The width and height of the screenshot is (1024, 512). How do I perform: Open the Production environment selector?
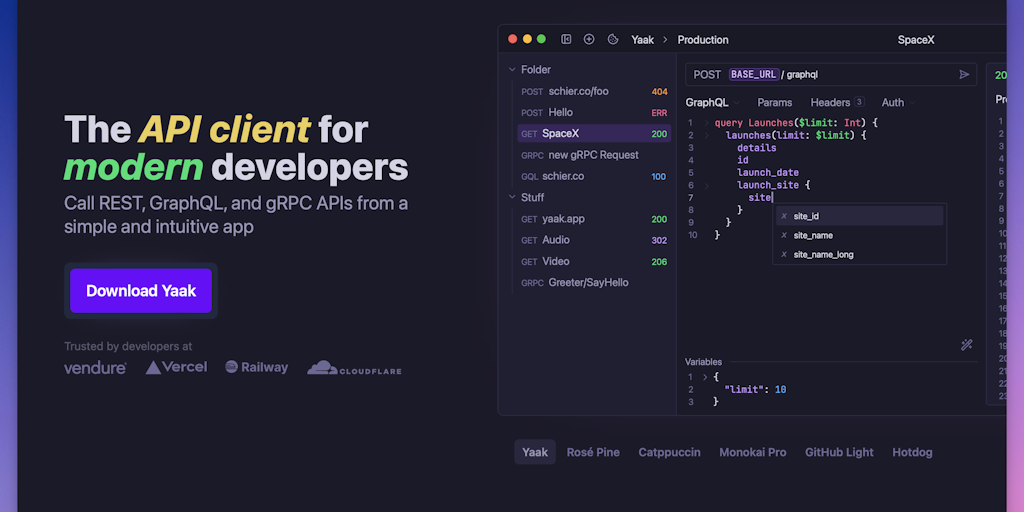coord(703,40)
